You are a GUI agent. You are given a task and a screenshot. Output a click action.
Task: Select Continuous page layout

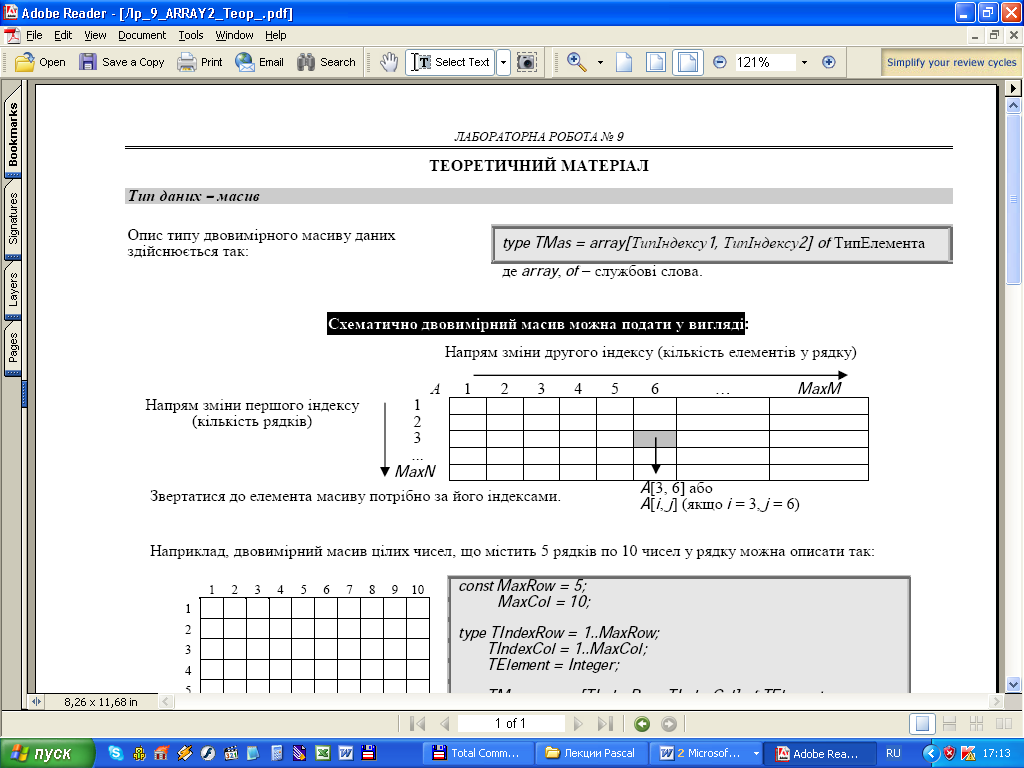pyautogui.click(x=949, y=724)
